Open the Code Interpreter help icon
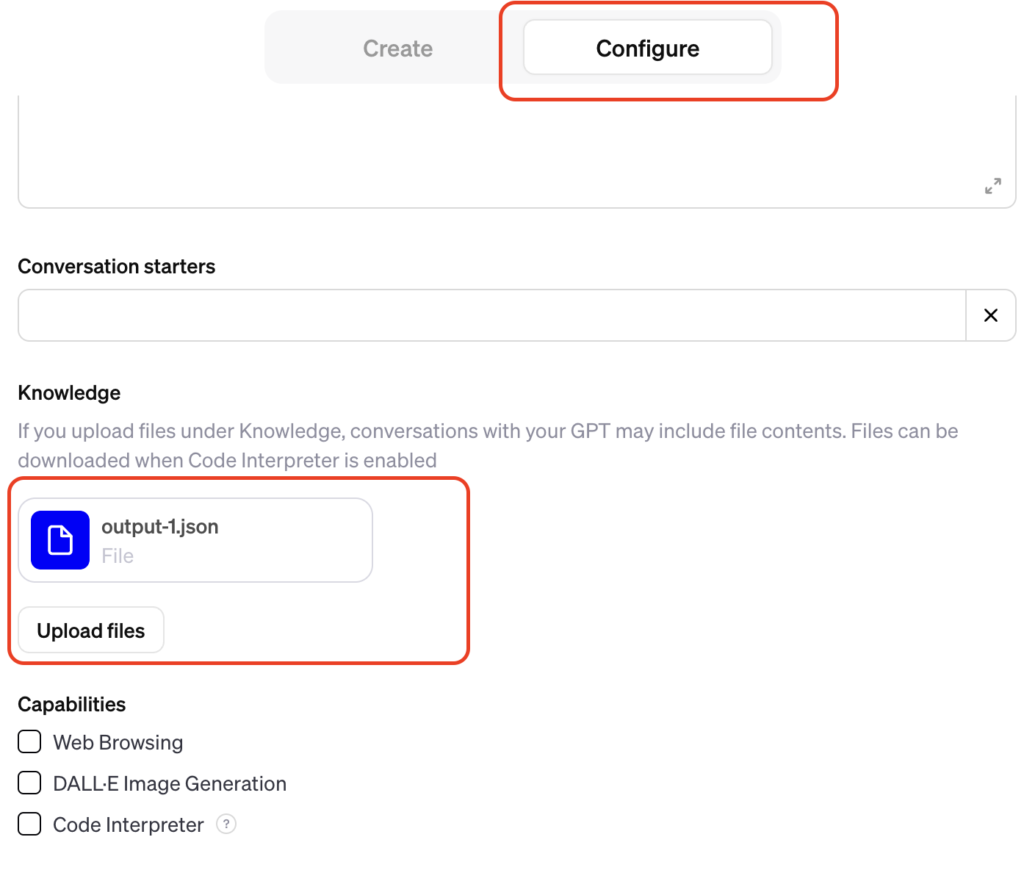This screenshot has width=1024, height=873. click(x=227, y=824)
